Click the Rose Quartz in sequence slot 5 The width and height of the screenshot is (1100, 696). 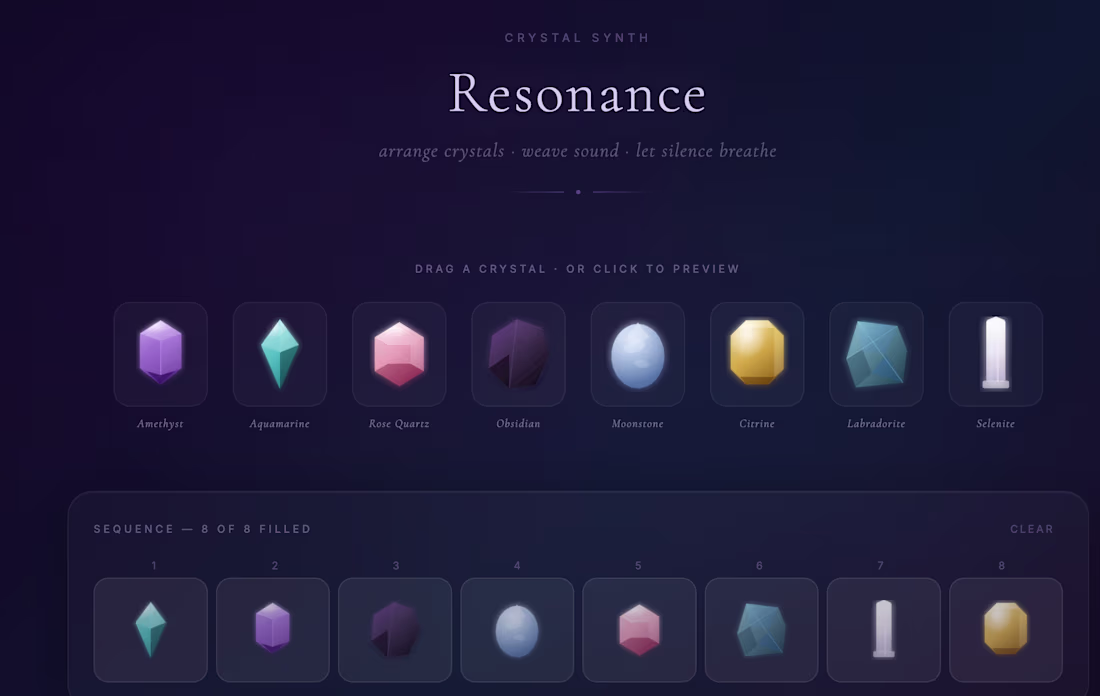[x=639, y=630]
